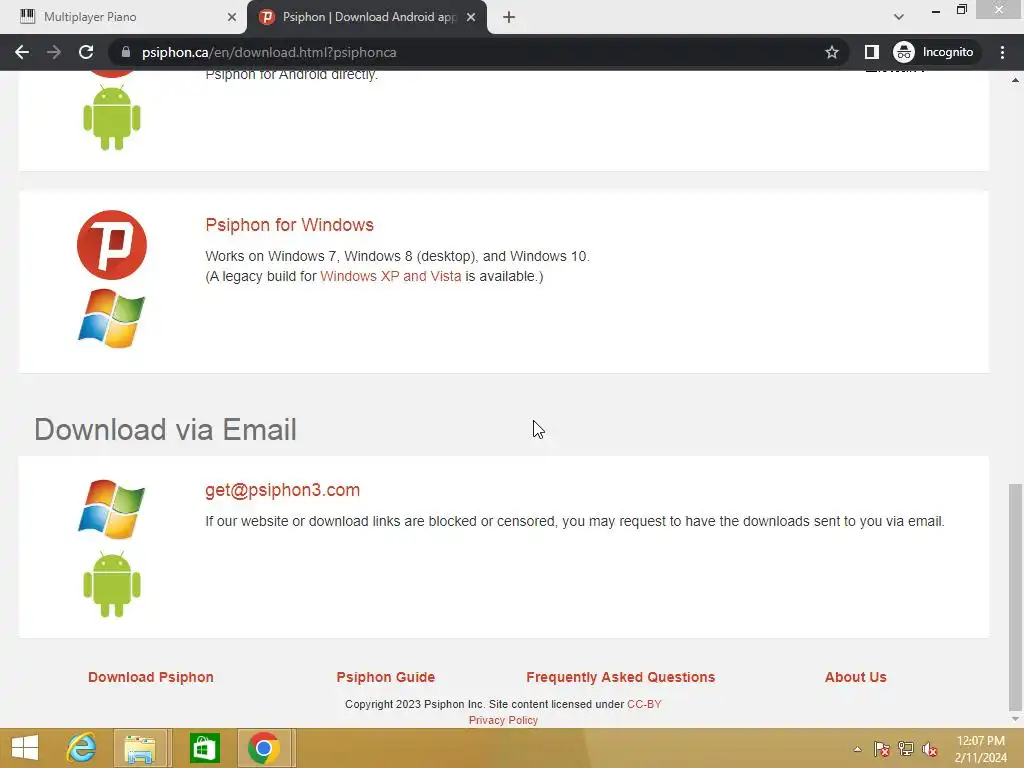Image resolution: width=1024 pixels, height=768 pixels.
Task: Open the CC-BY license link
Action: tap(644, 704)
